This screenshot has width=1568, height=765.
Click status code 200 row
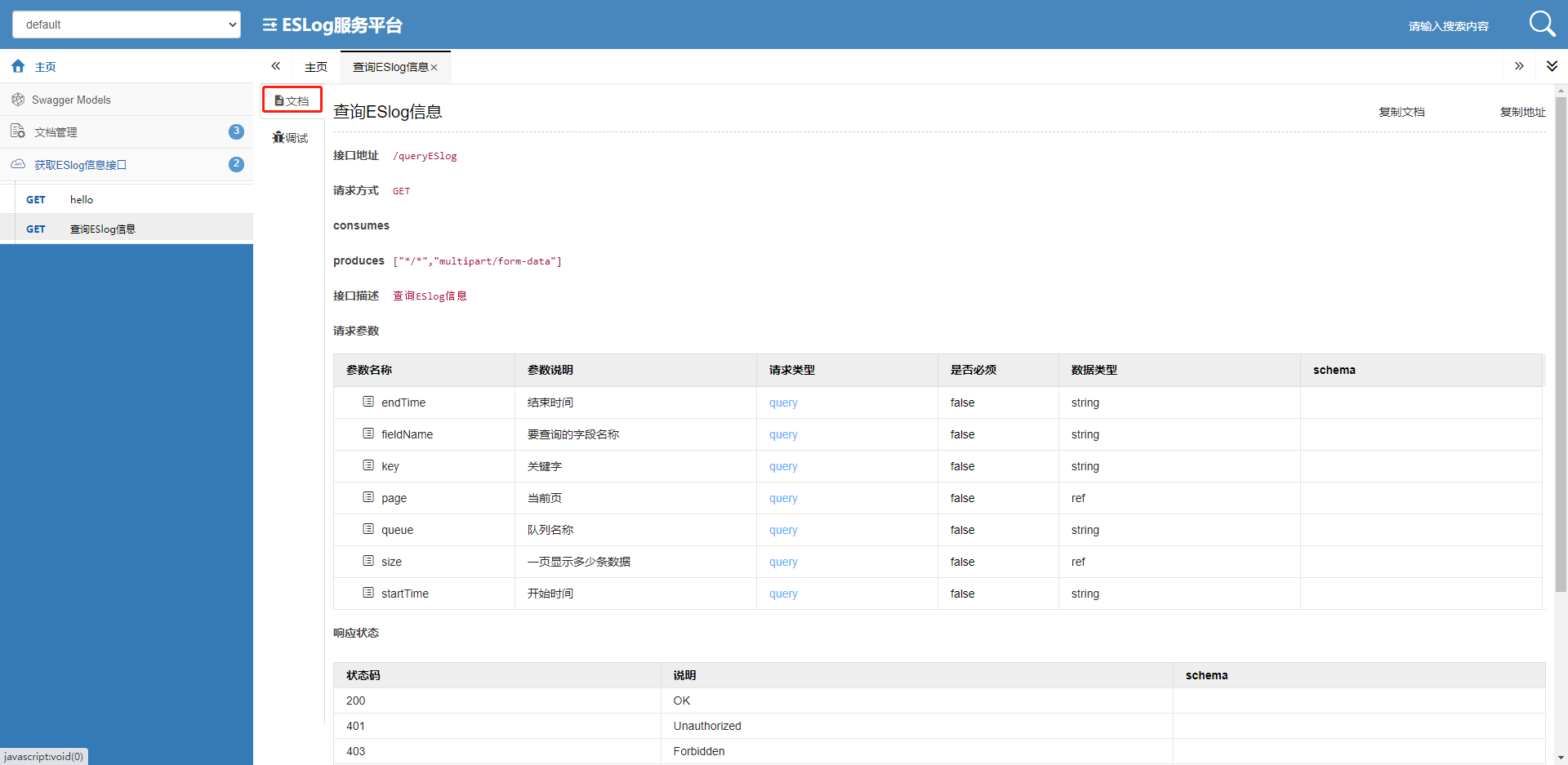click(x=939, y=701)
